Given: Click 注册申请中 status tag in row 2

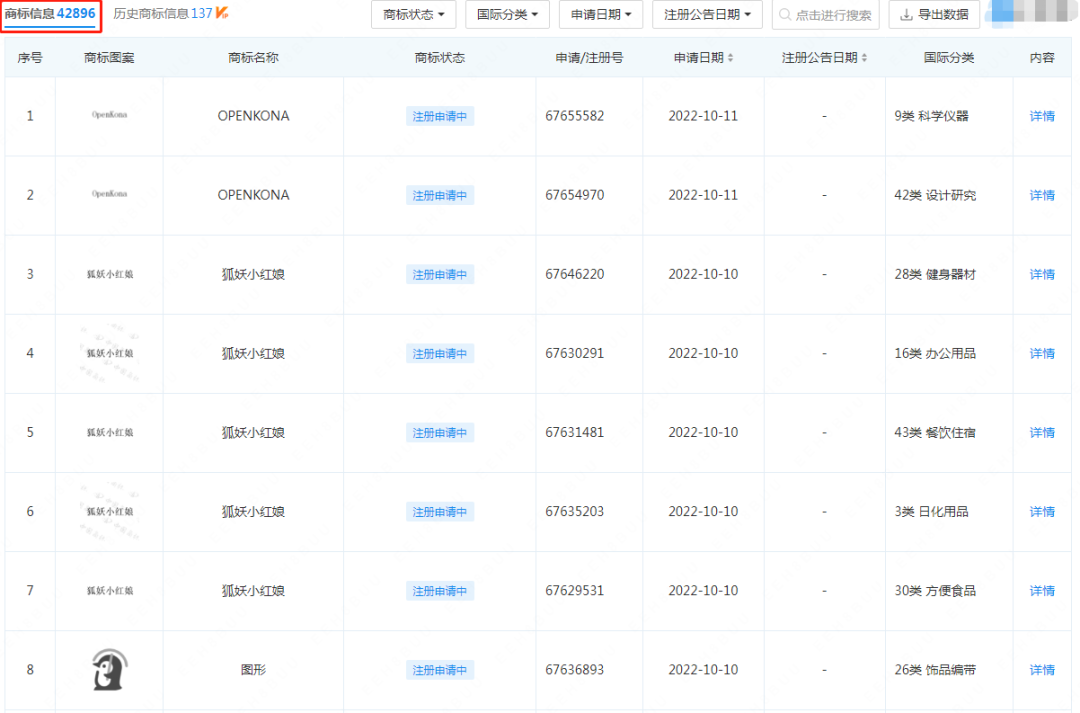Looking at the screenshot, I should point(440,195).
